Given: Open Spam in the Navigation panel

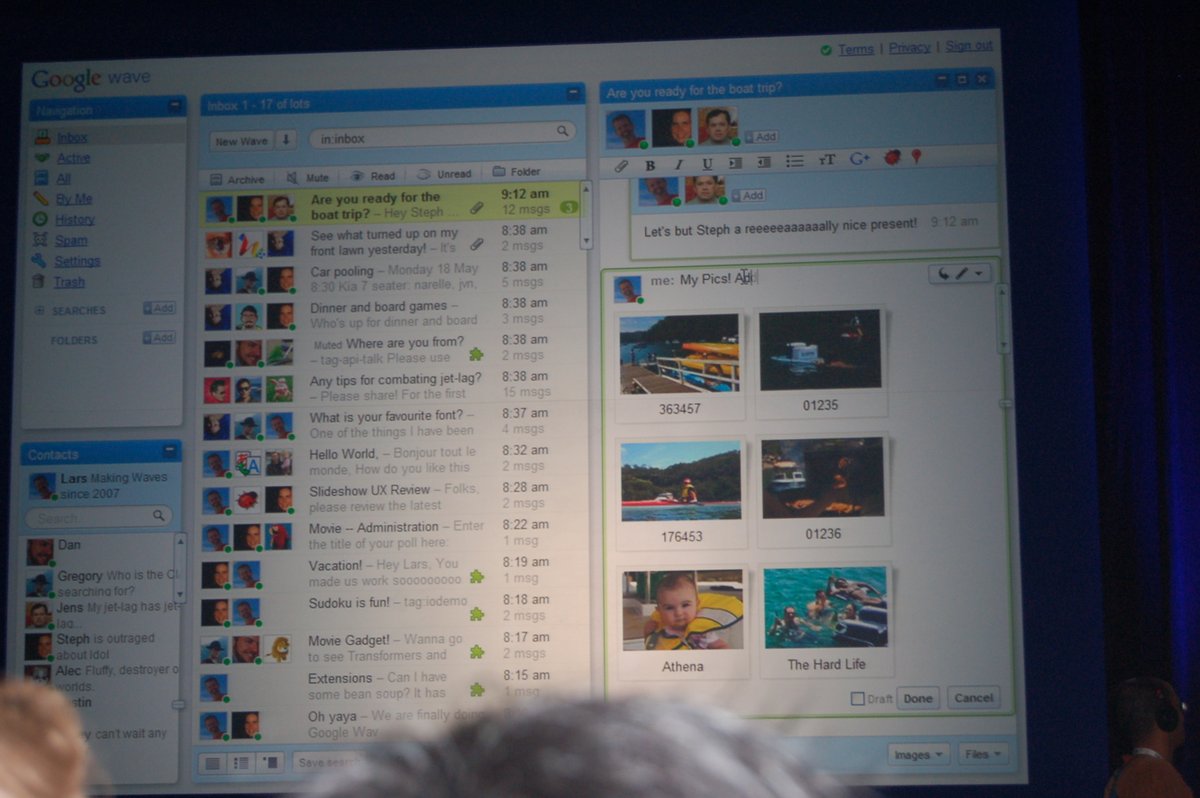Looking at the screenshot, I should pyautogui.click(x=71, y=240).
